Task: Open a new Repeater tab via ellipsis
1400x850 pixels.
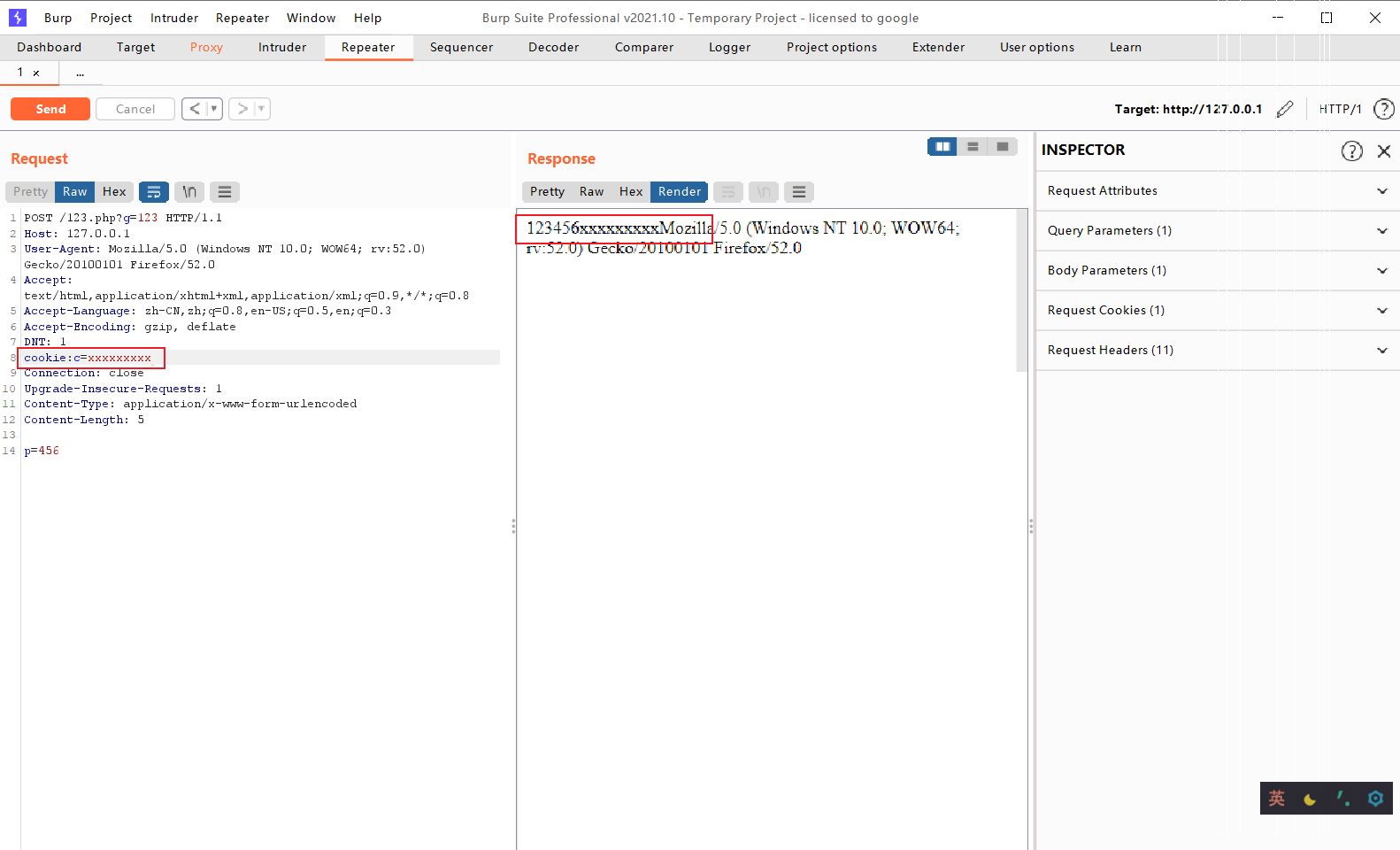Action: click(x=80, y=73)
